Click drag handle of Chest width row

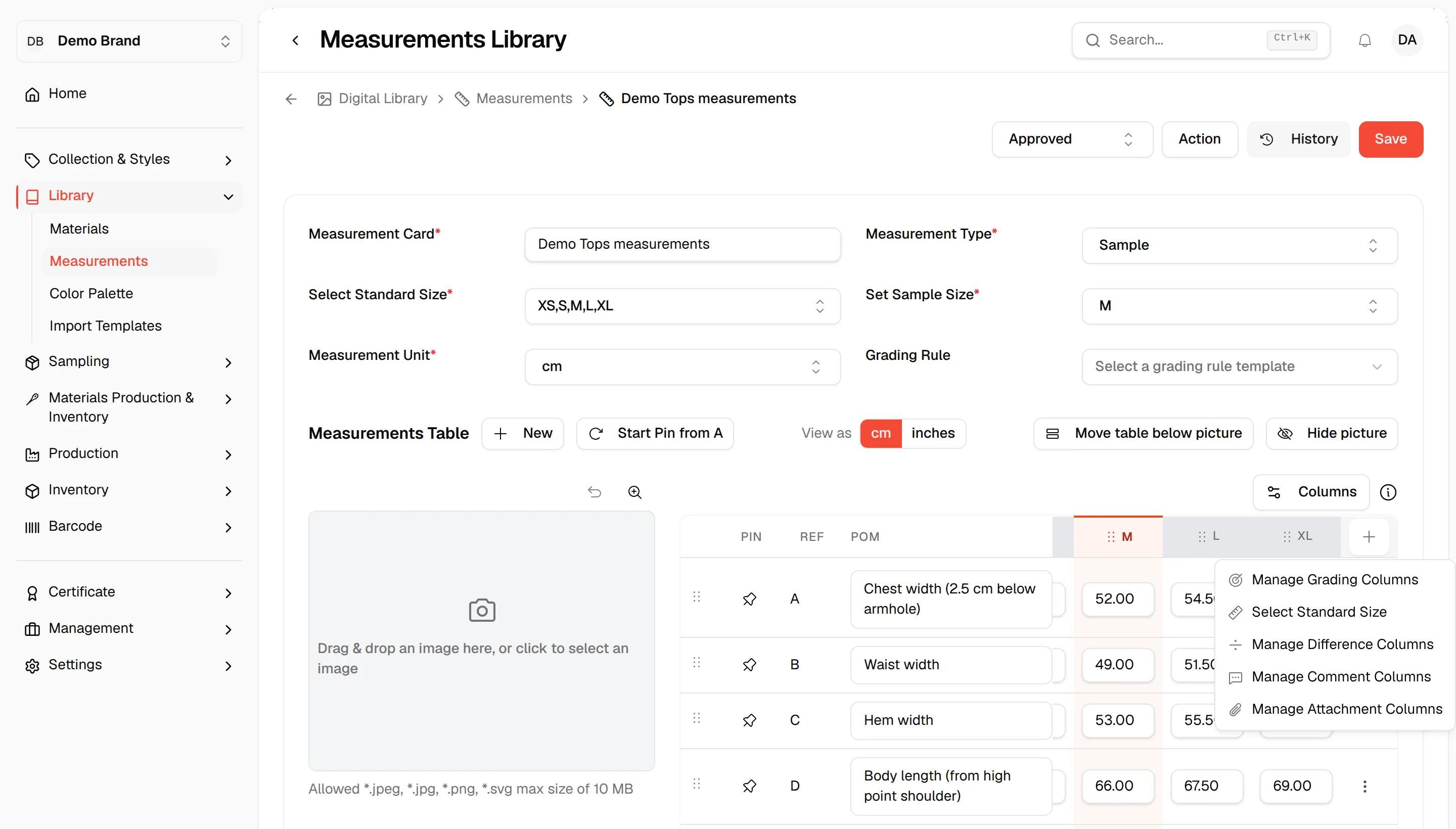[696, 596]
